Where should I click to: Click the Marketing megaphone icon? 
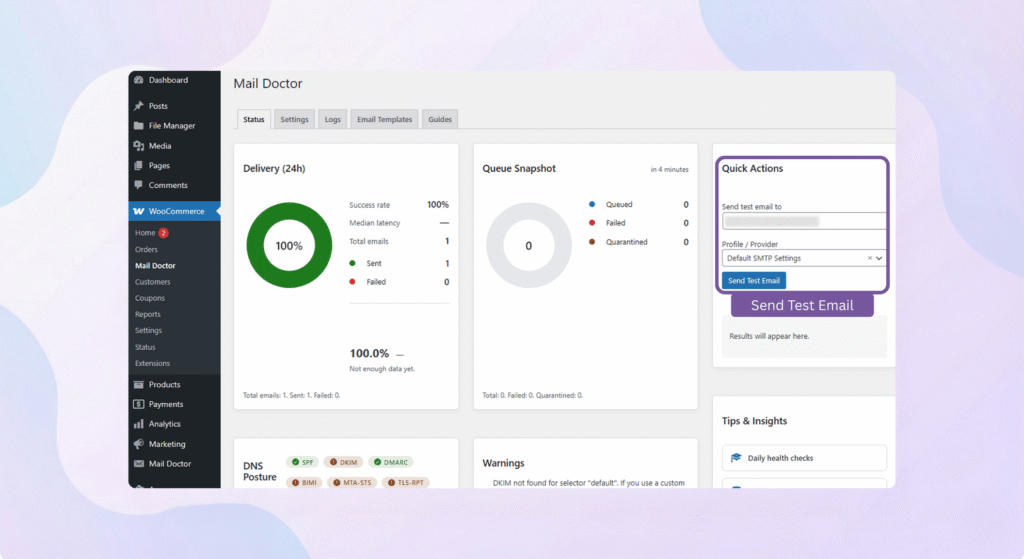139,444
